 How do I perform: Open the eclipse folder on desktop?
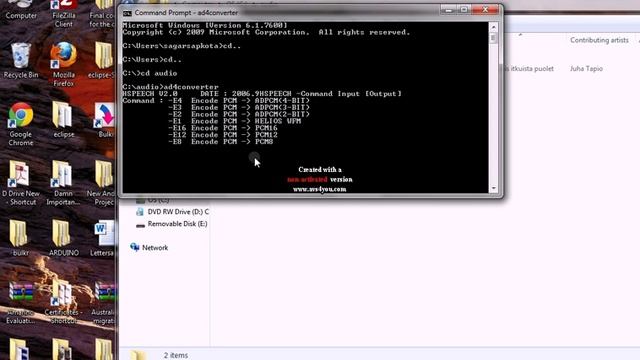[63, 120]
